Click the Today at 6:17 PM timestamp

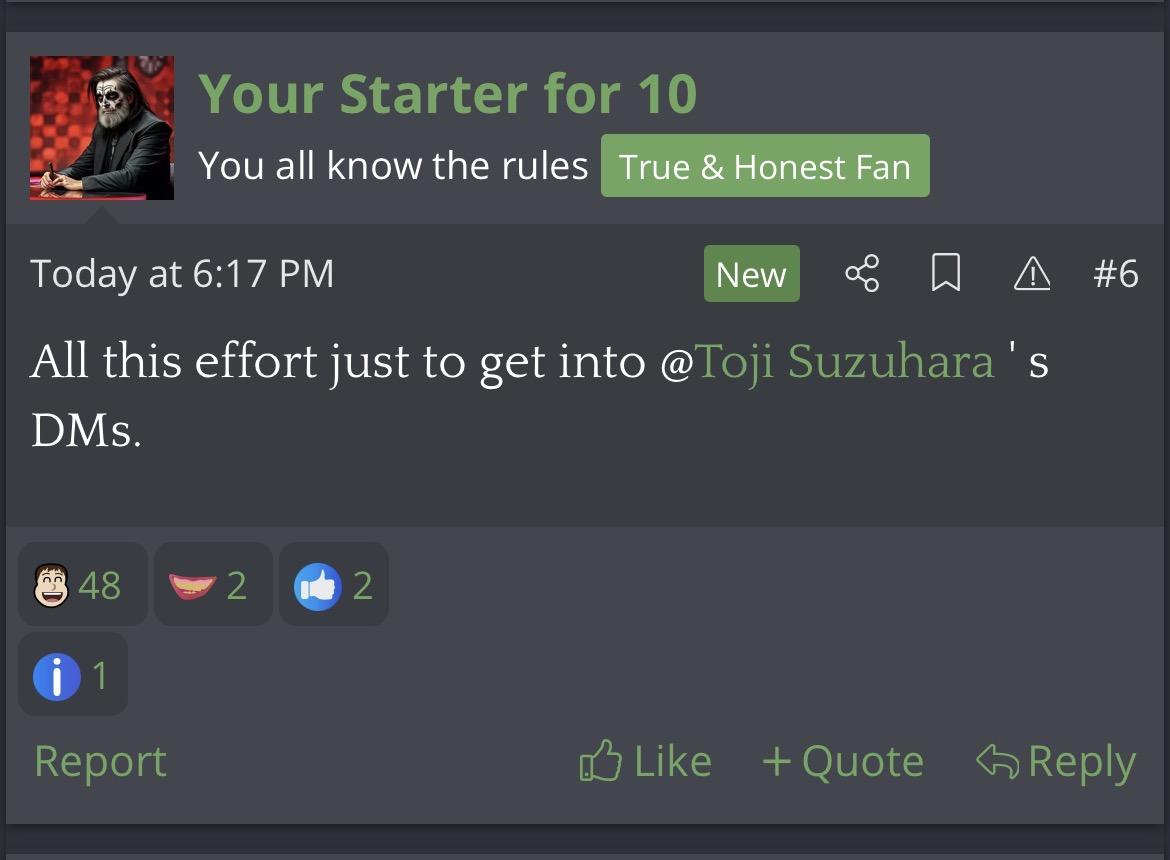coord(182,274)
